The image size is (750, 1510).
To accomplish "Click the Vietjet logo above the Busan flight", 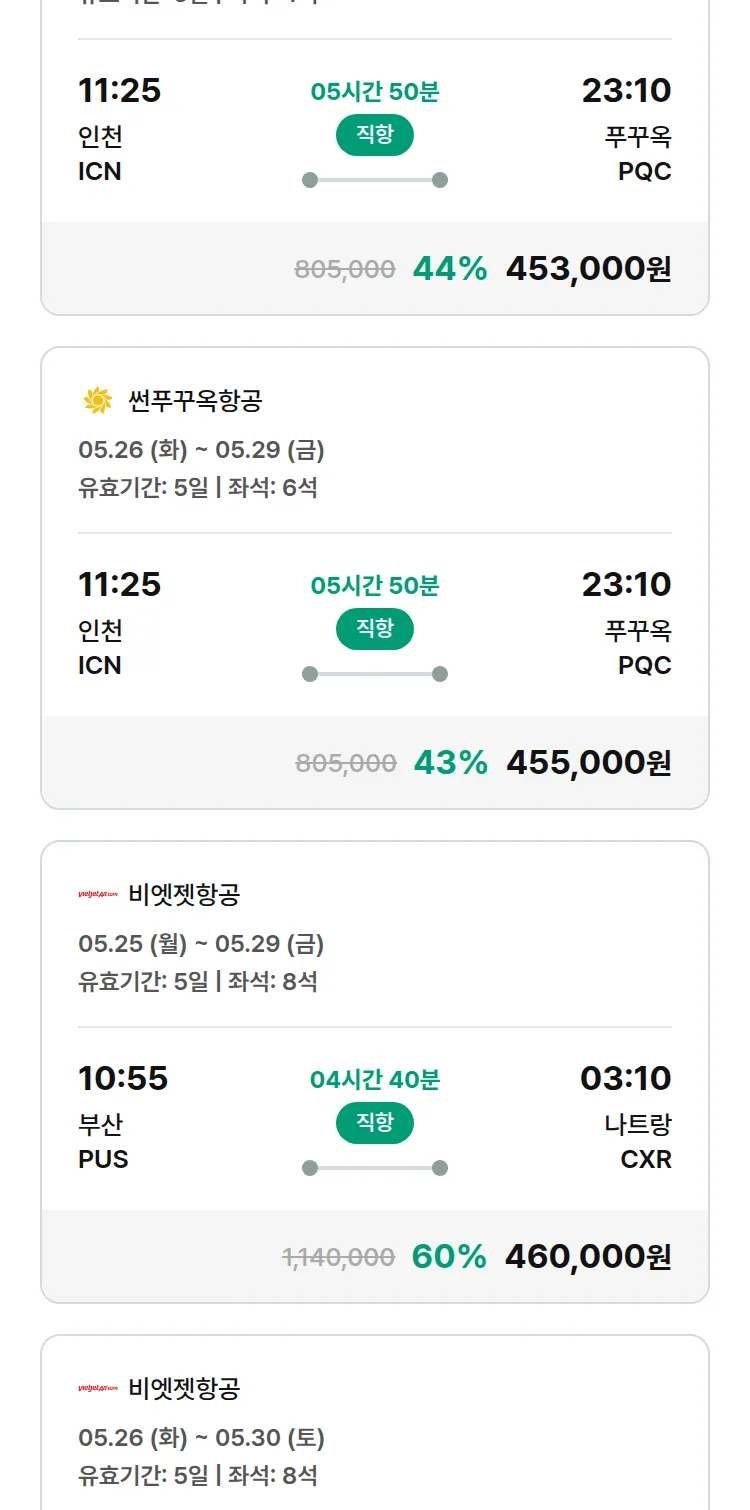I will (98, 894).
